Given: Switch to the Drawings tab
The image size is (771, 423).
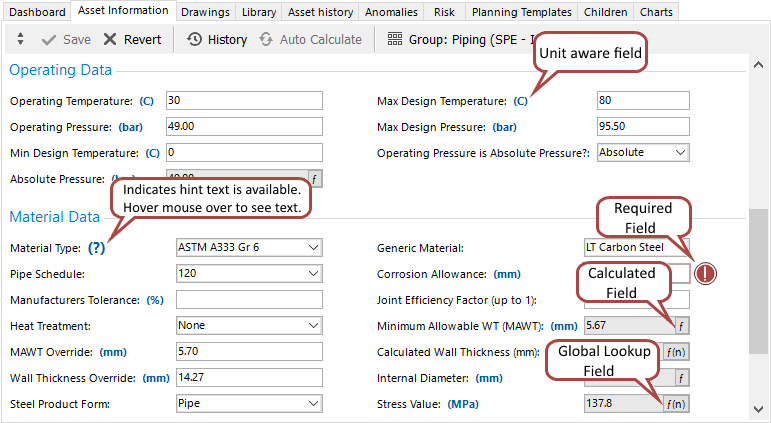Looking at the screenshot, I should pos(206,12).
